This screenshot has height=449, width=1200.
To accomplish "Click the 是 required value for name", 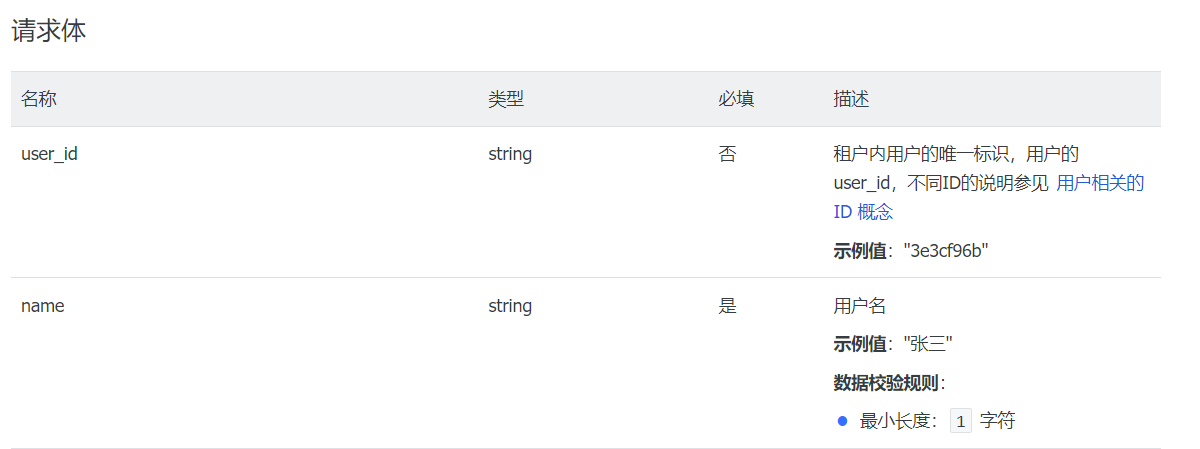I will (x=727, y=306).
